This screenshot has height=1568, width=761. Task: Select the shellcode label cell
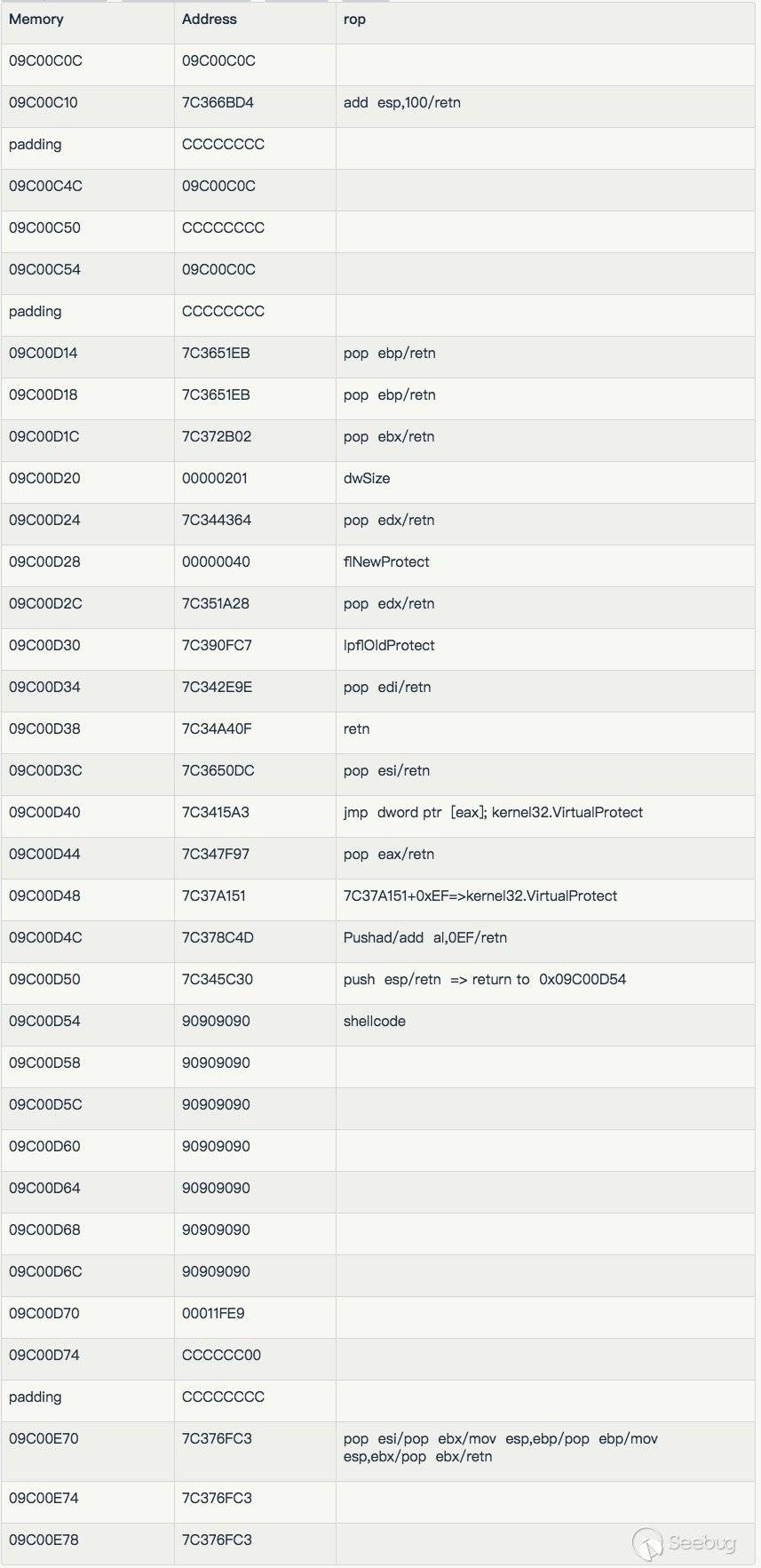375,1022
